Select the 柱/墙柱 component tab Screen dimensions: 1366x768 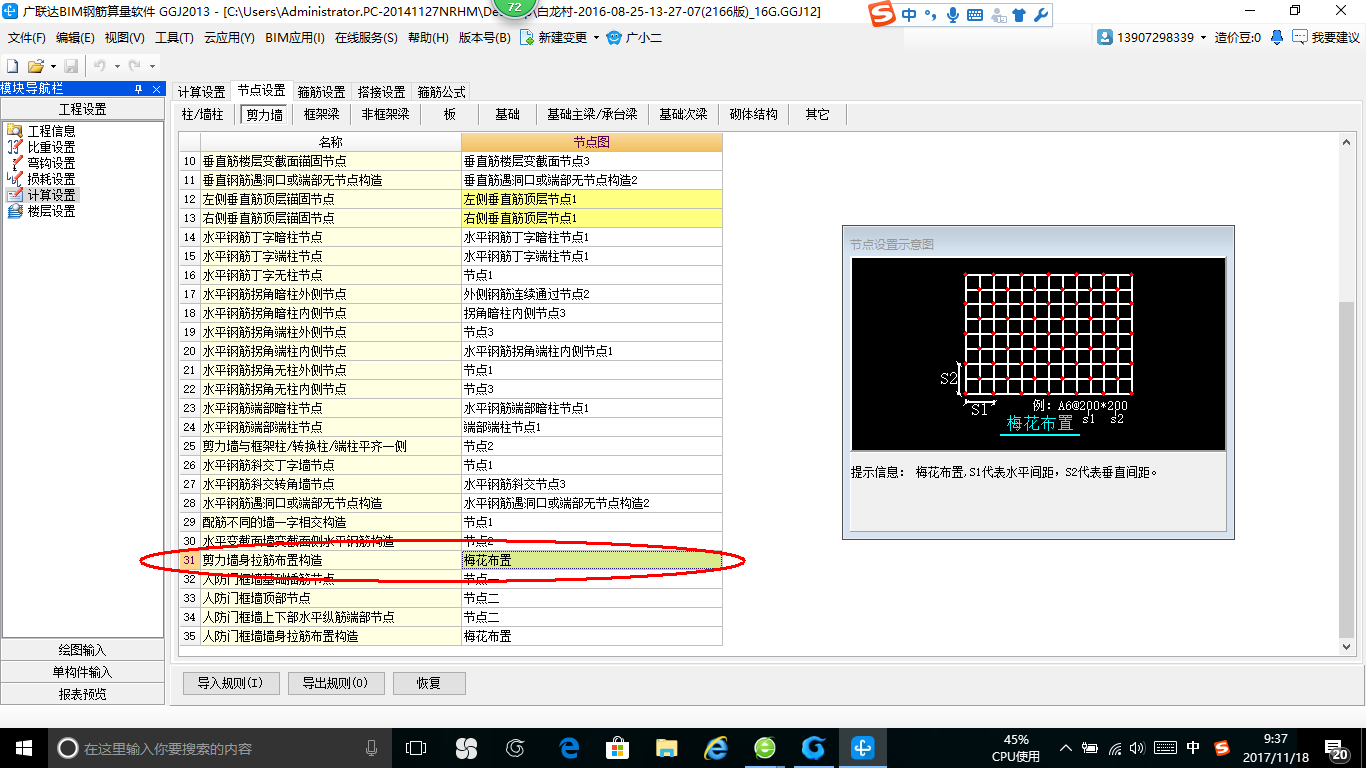203,114
